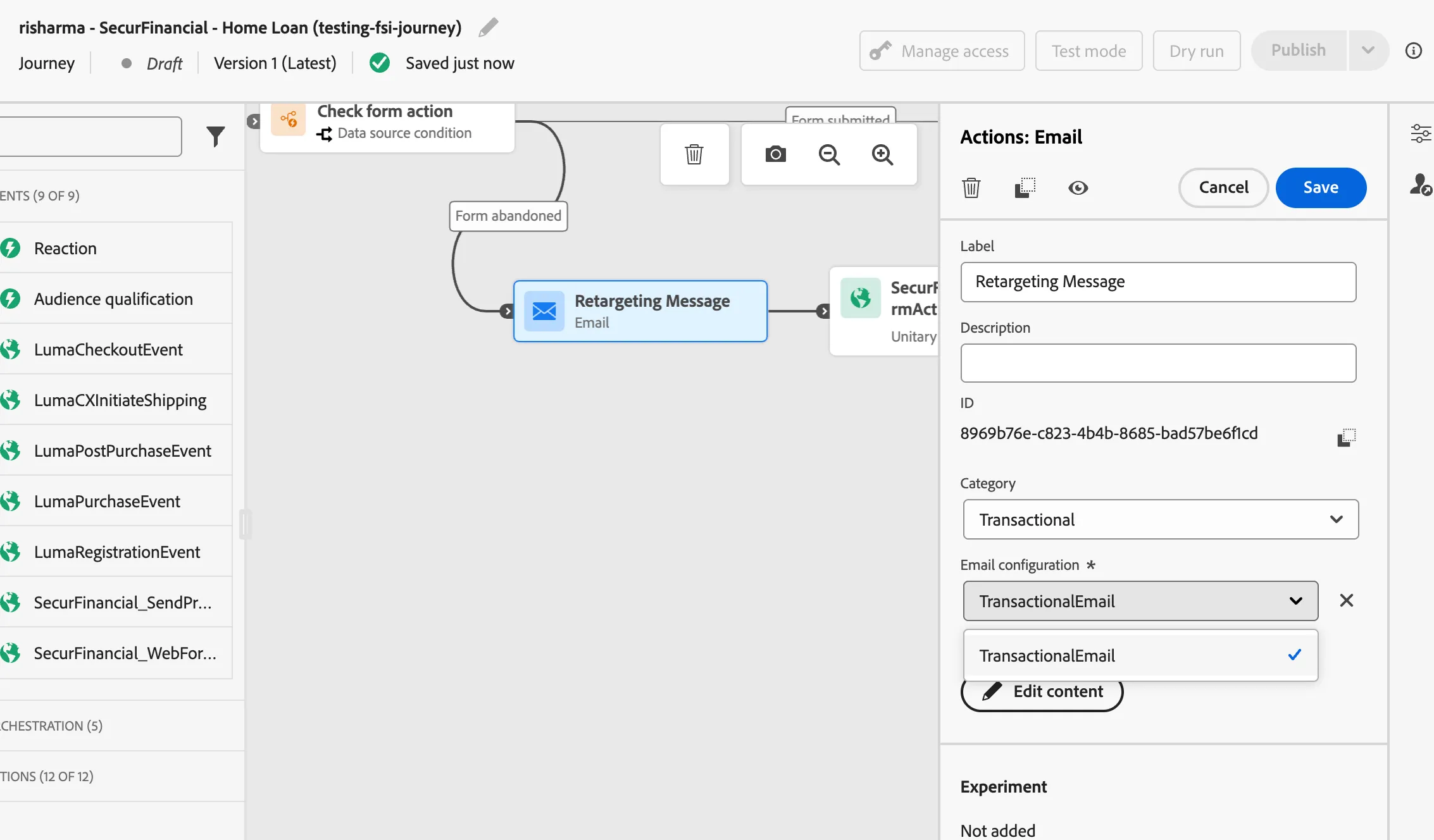The height and width of the screenshot is (840, 1434).
Task: Click the Publish button
Action: pyautogui.click(x=1299, y=51)
